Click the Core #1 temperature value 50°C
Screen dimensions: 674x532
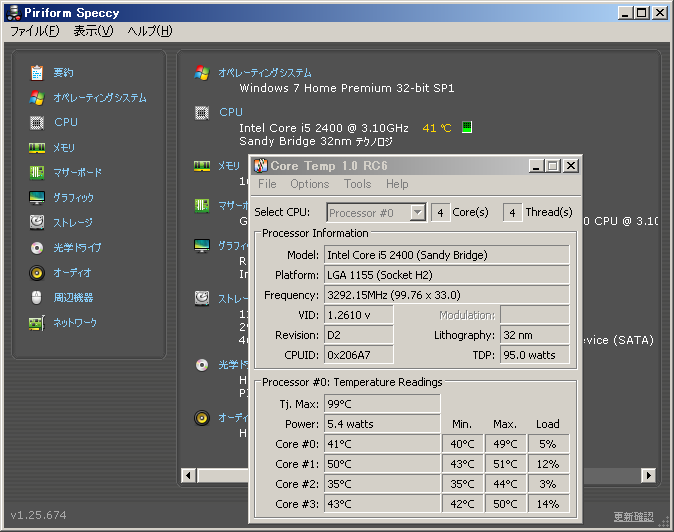(x=382, y=464)
